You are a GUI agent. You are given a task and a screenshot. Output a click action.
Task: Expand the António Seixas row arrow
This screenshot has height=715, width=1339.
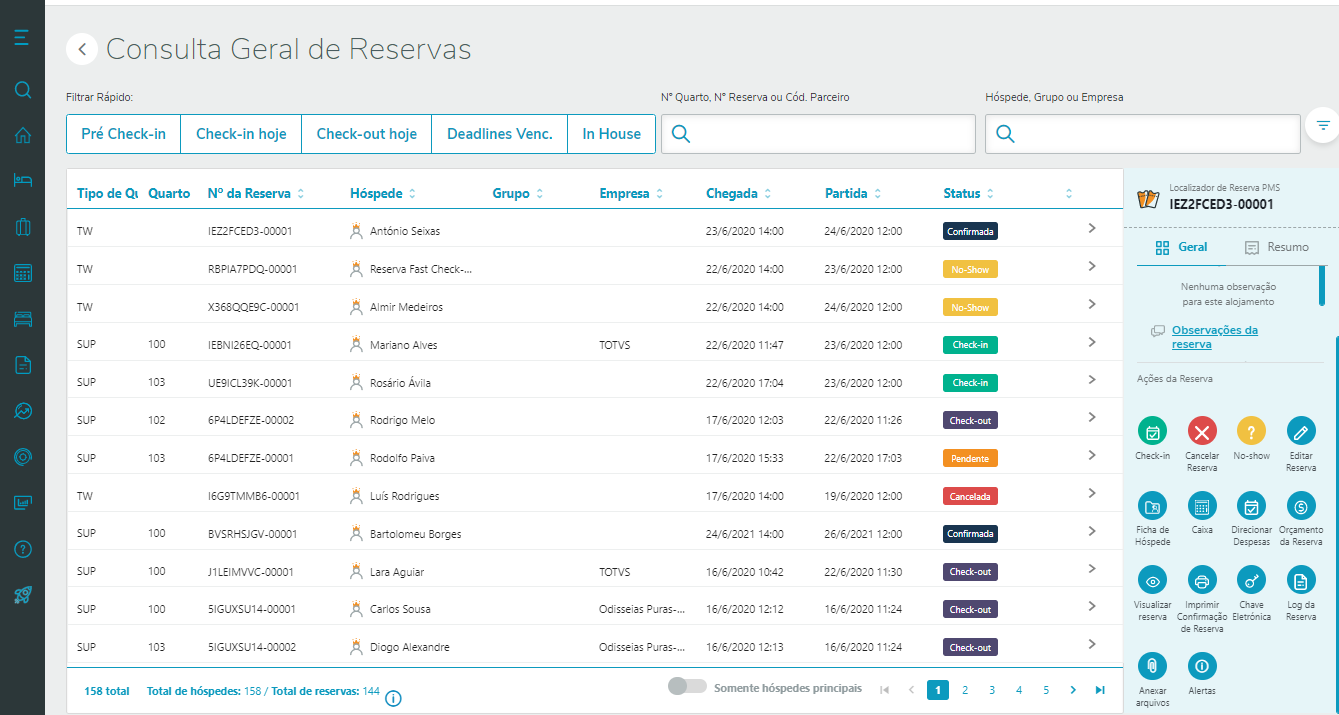pos(1092,229)
